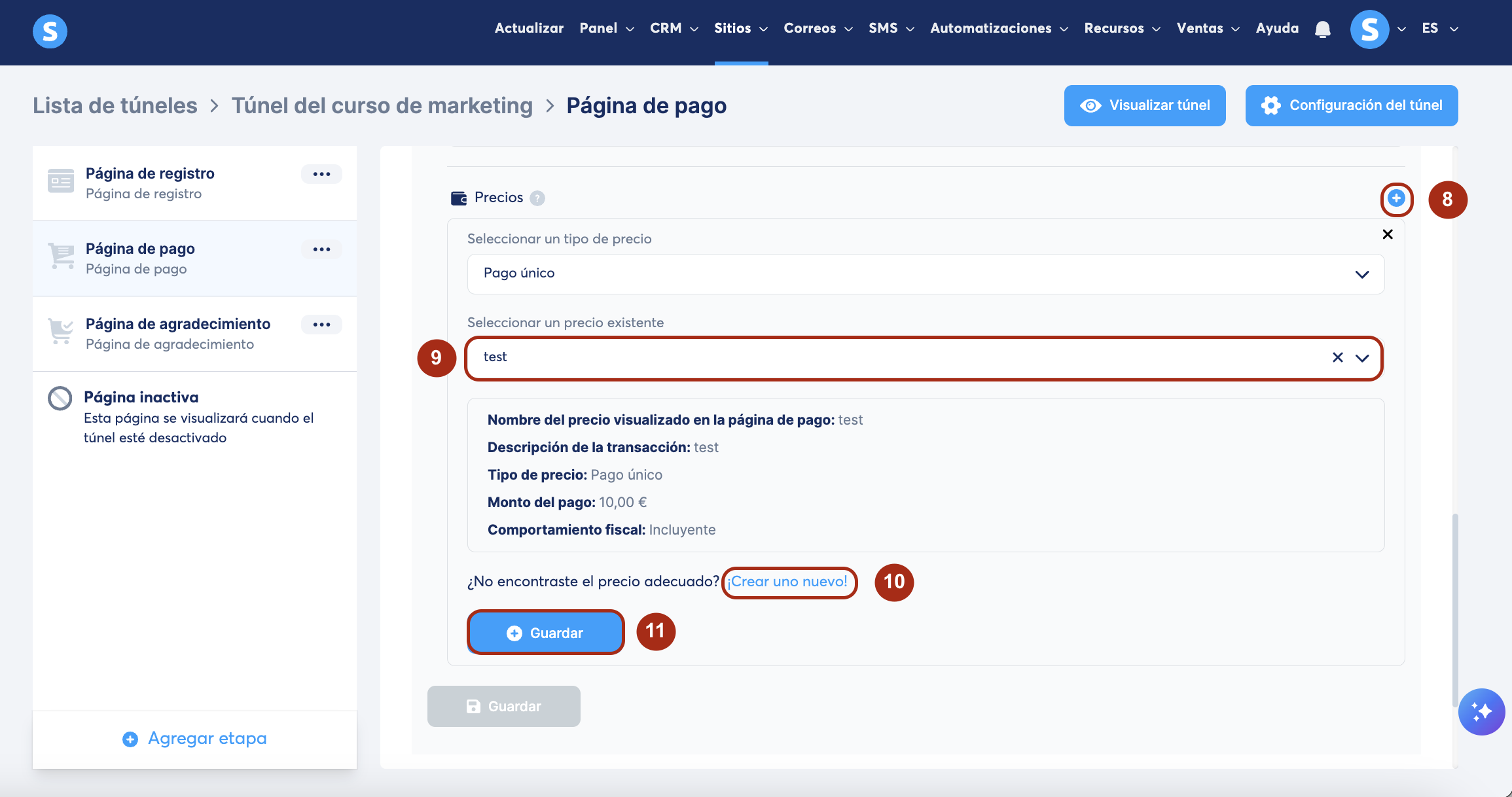This screenshot has height=797, width=1512.
Task: Click the ¡Crear uno nuevo! link
Action: tap(787, 582)
